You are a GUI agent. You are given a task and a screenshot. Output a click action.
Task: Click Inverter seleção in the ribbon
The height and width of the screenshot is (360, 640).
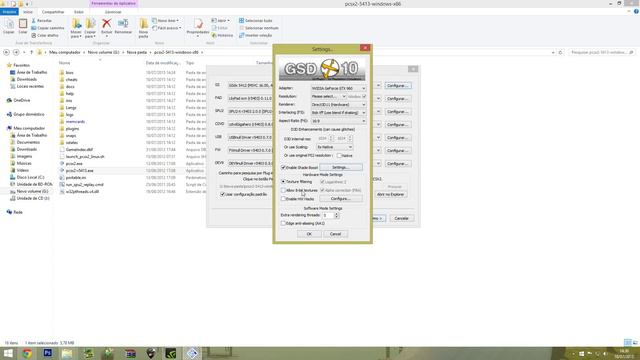pos(255,35)
